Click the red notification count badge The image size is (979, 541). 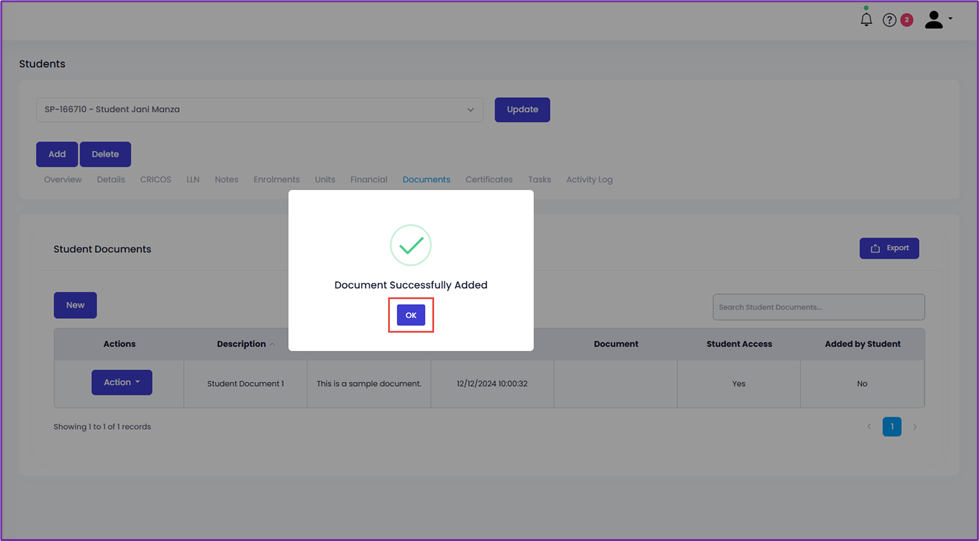point(907,20)
